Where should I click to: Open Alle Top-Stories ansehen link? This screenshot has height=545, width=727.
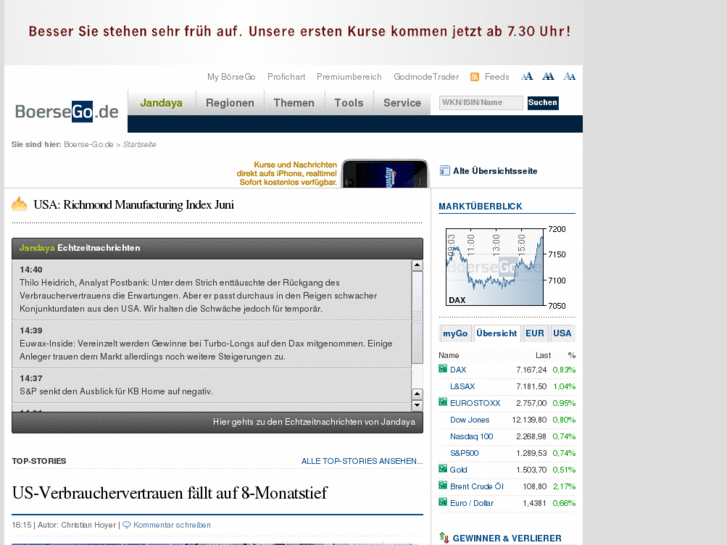(x=362, y=461)
